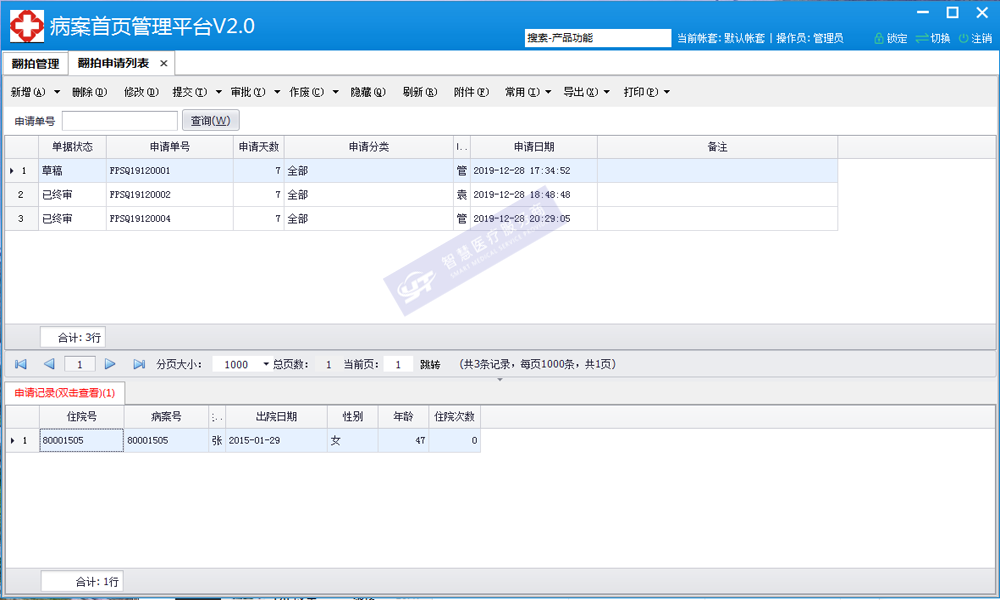Jump to last page arrow
The image size is (1000, 600).
139,364
